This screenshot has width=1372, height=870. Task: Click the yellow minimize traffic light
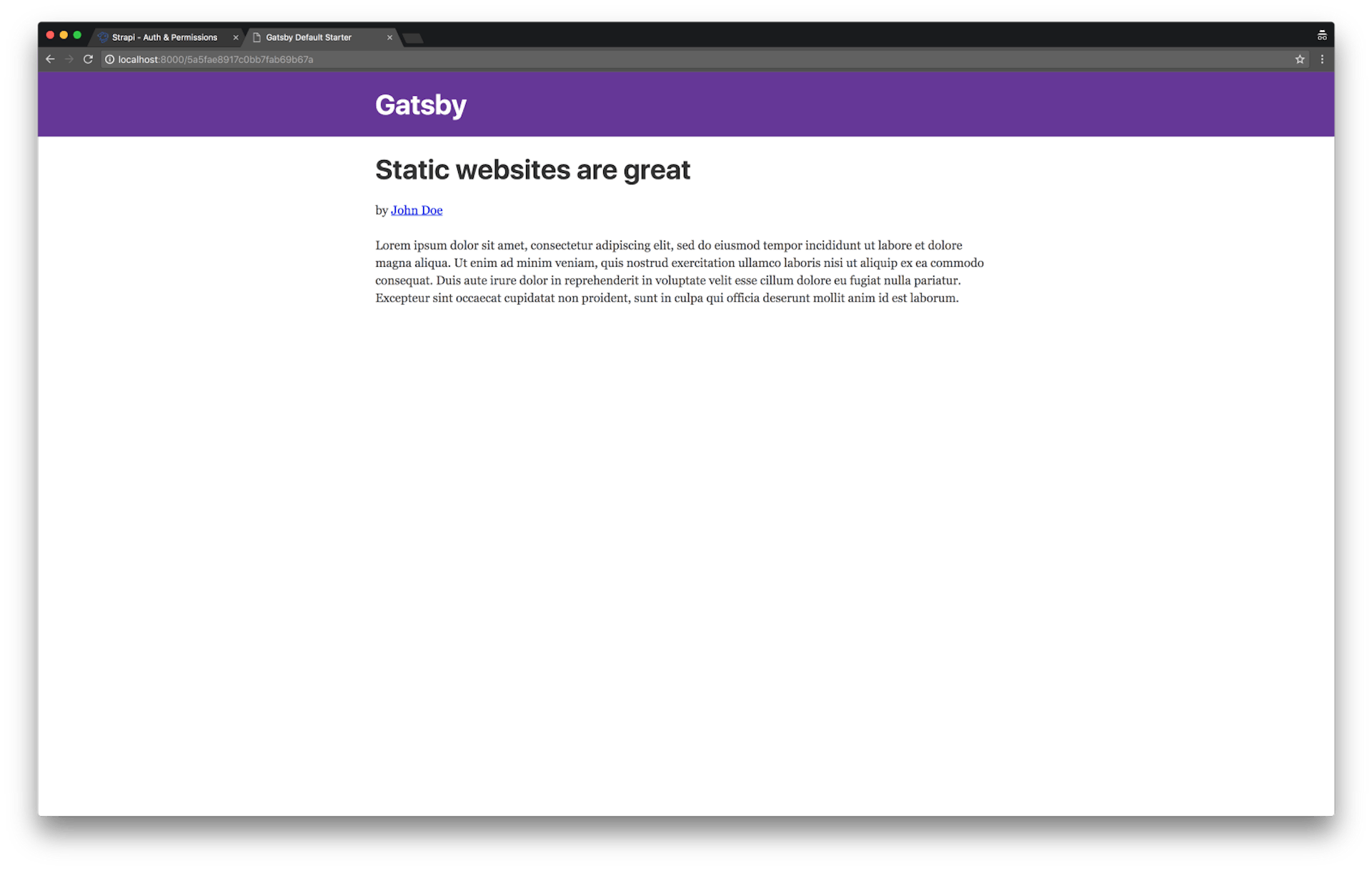click(63, 34)
